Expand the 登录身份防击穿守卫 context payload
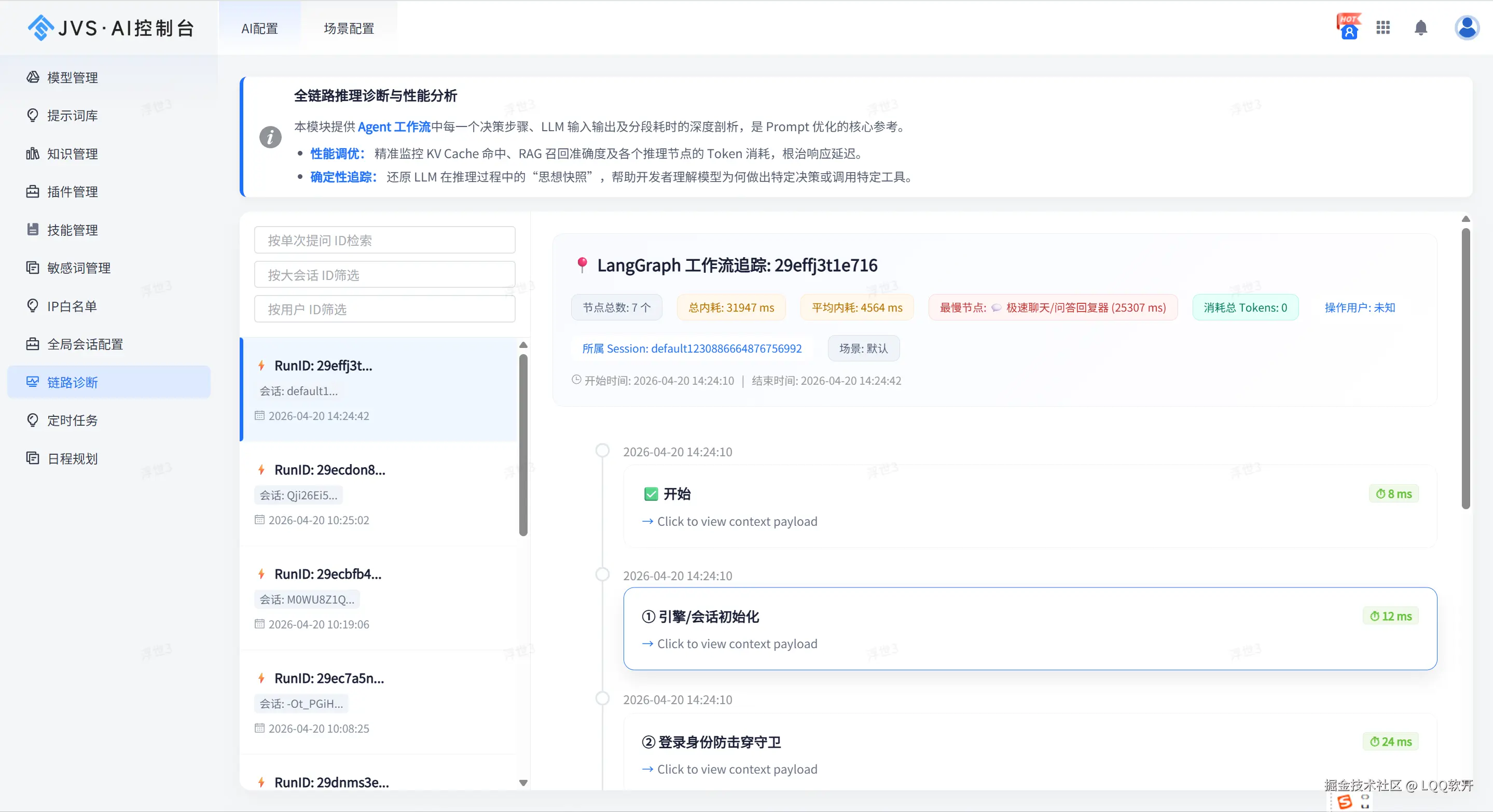Screen dimensions: 1493x812 tap(730, 769)
